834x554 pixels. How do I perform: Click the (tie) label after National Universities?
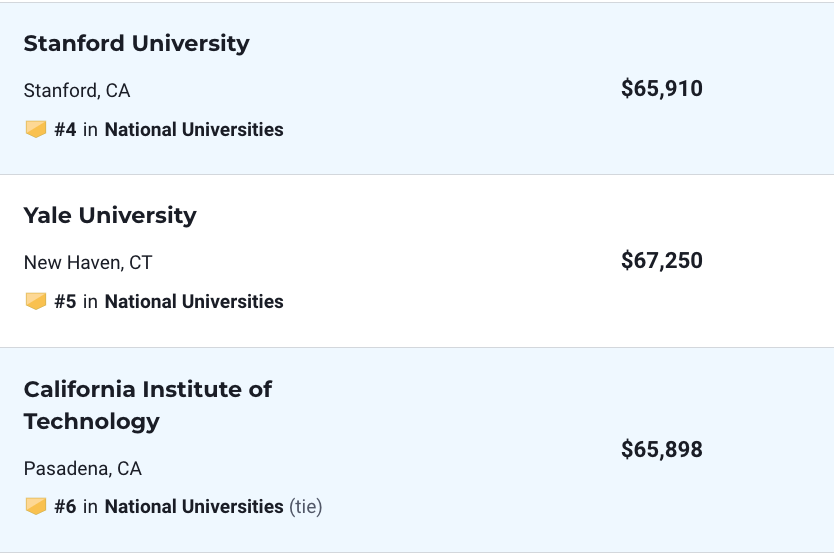(x=306, y=507)
